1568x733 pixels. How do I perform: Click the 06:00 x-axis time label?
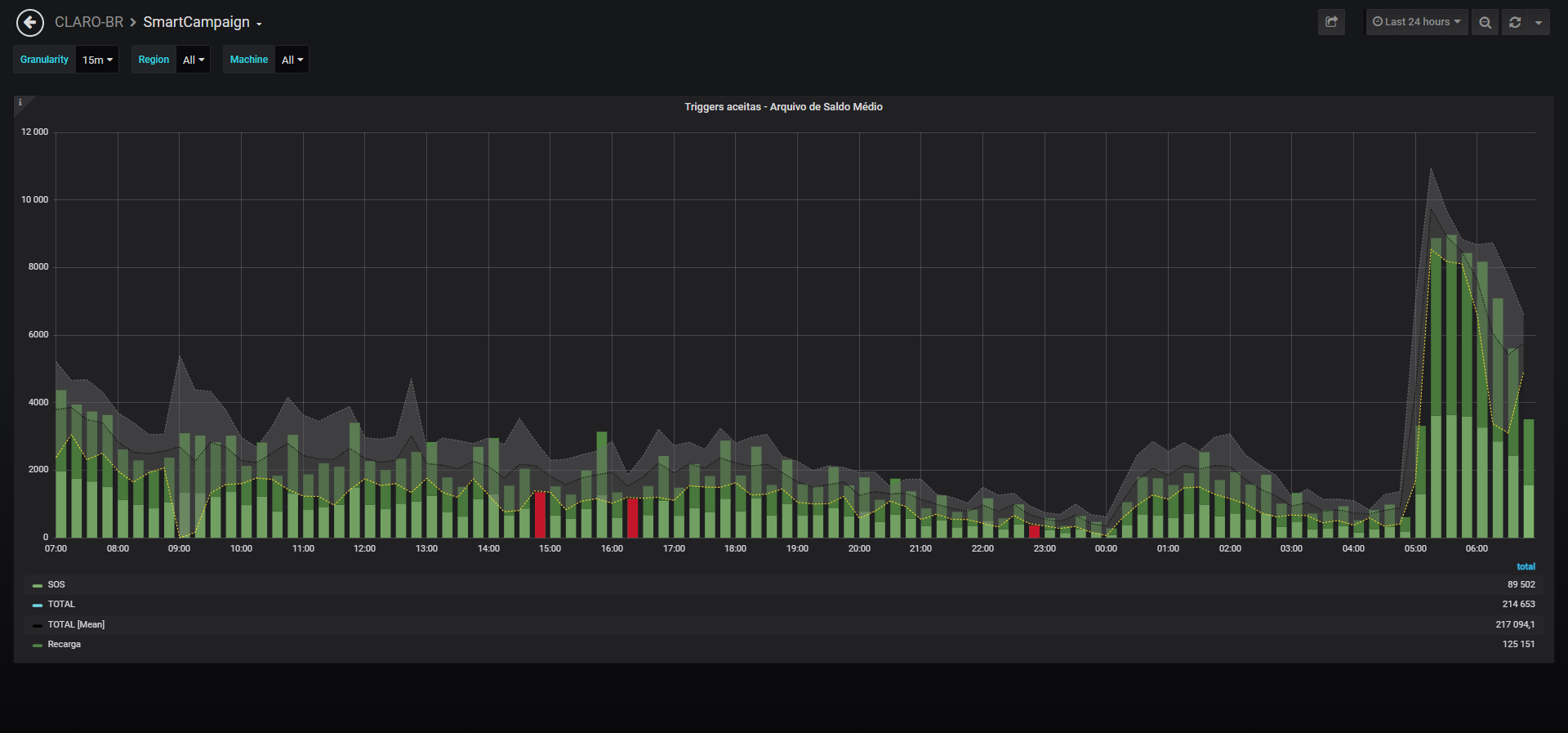coord(1477,549)
